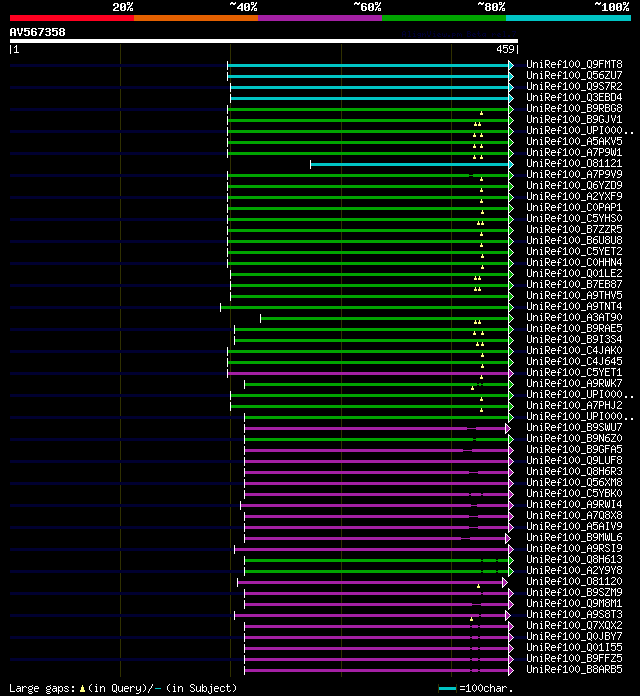
Task: Click the UniRef100_Q7XQX2 label
Action: (x=574, y=625)
